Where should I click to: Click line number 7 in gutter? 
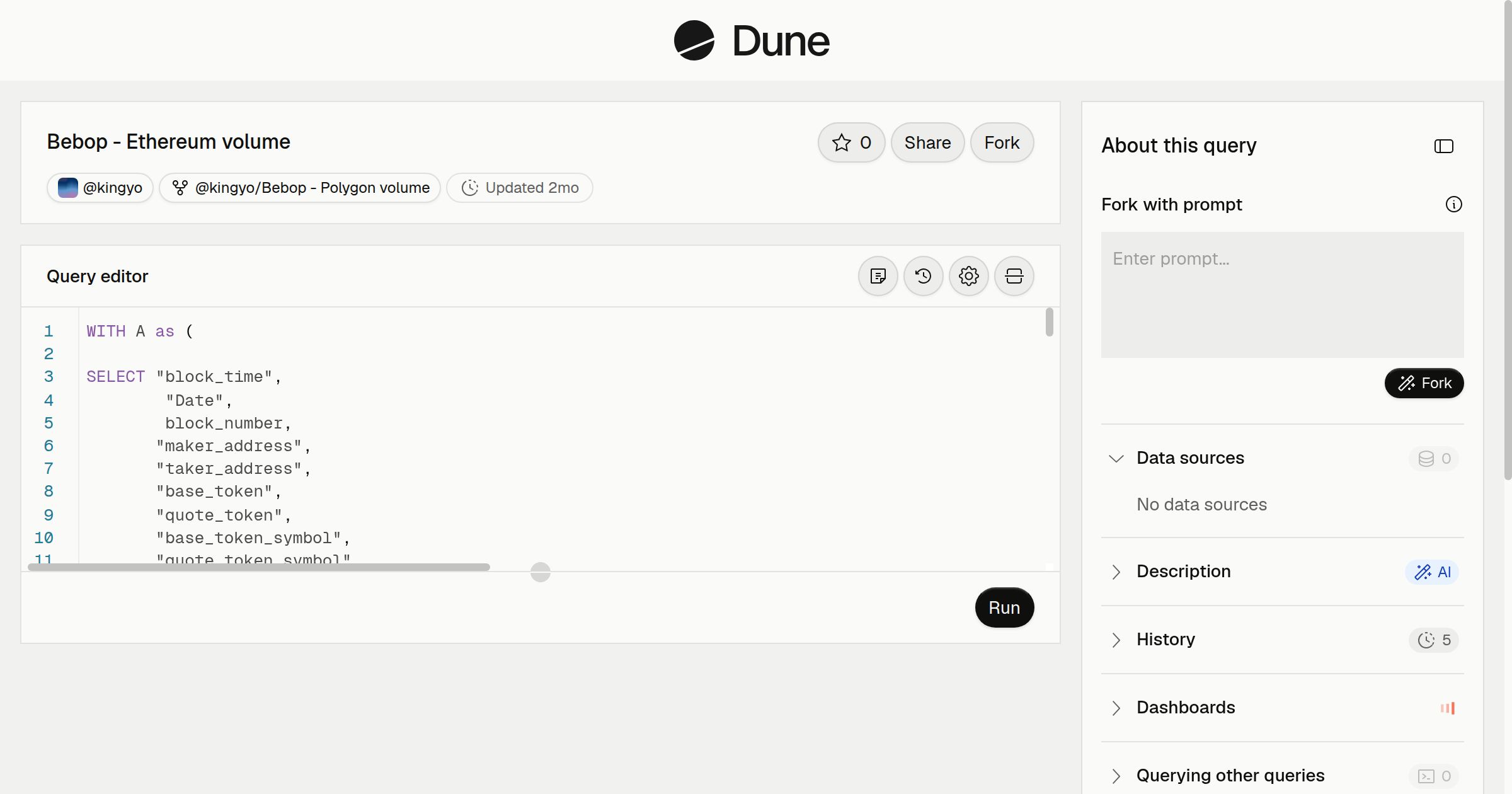(x=49, y=469)
